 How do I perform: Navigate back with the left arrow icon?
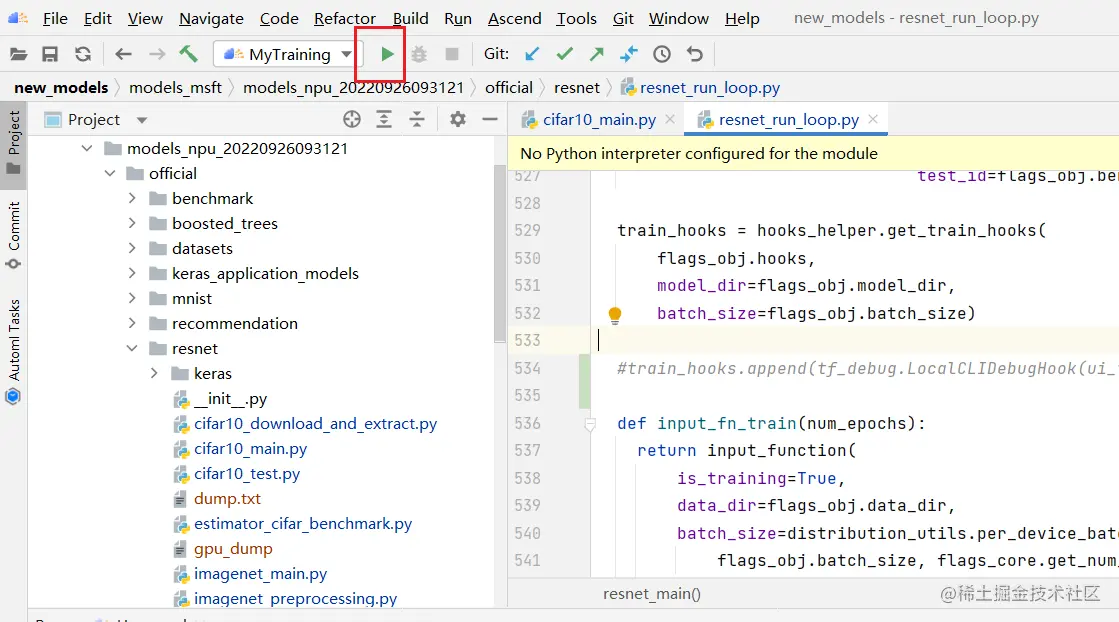point(123,54)
